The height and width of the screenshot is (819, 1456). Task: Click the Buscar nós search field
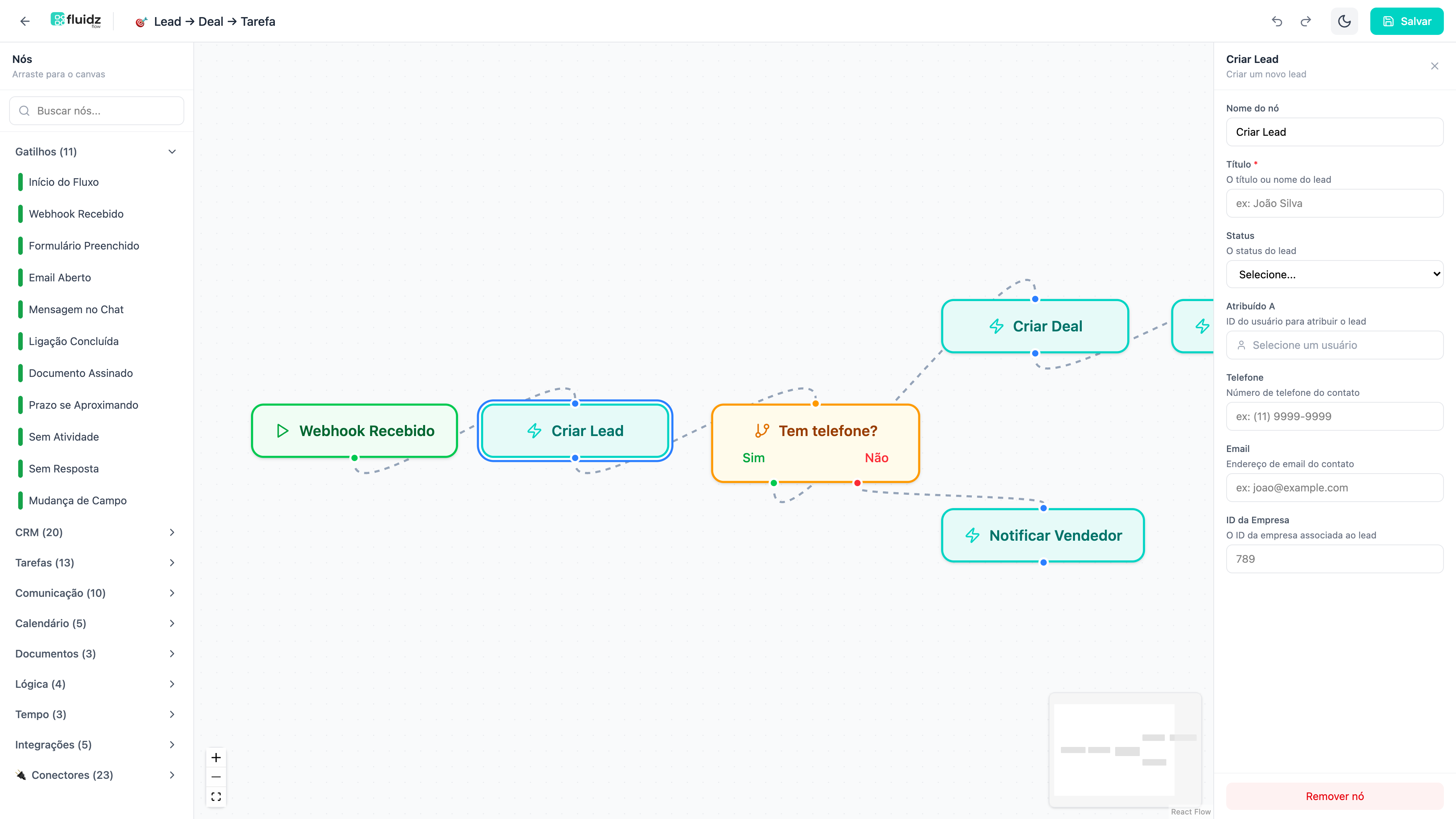point(97,111)
